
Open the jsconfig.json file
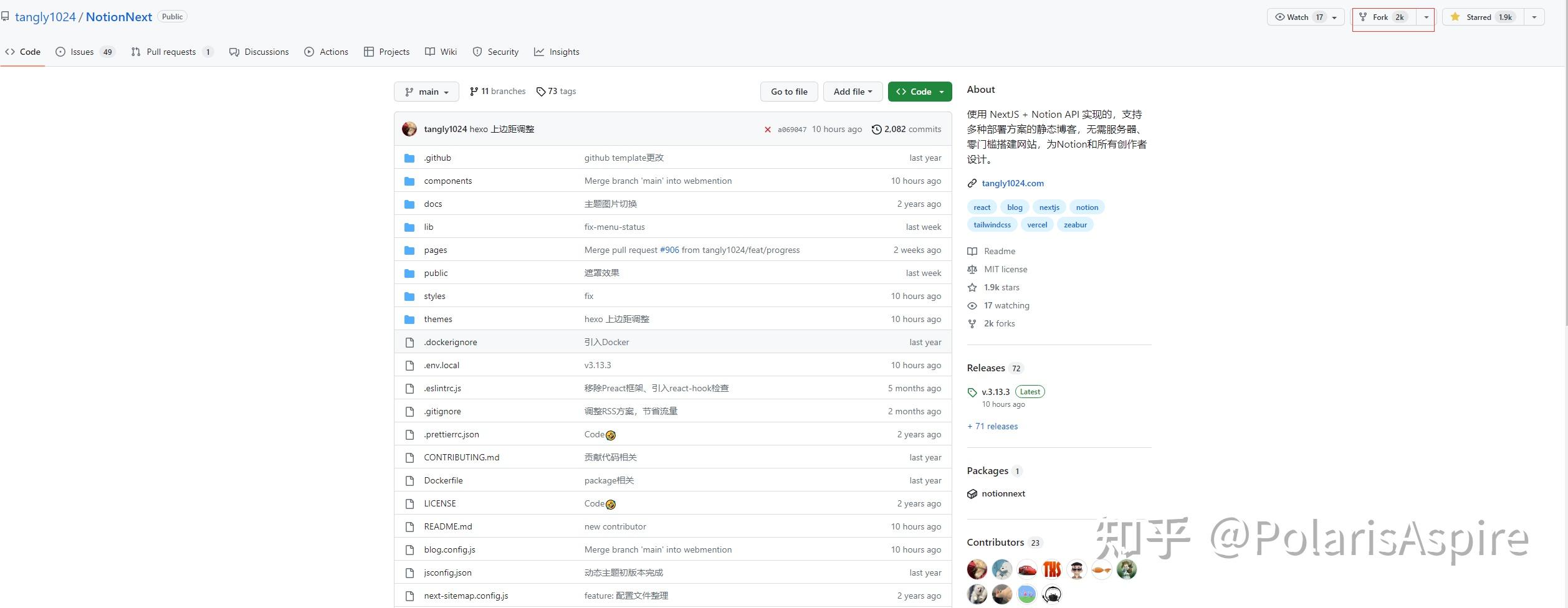tap(447, 573)
